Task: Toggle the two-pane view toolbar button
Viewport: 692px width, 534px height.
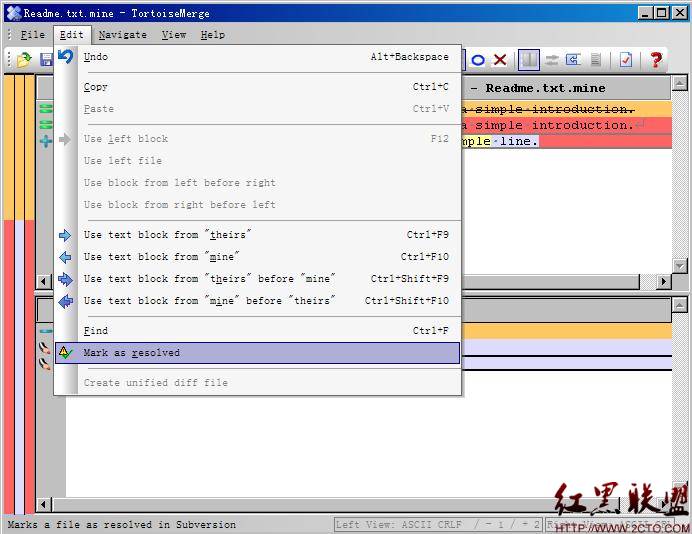Action: point(529,60)
